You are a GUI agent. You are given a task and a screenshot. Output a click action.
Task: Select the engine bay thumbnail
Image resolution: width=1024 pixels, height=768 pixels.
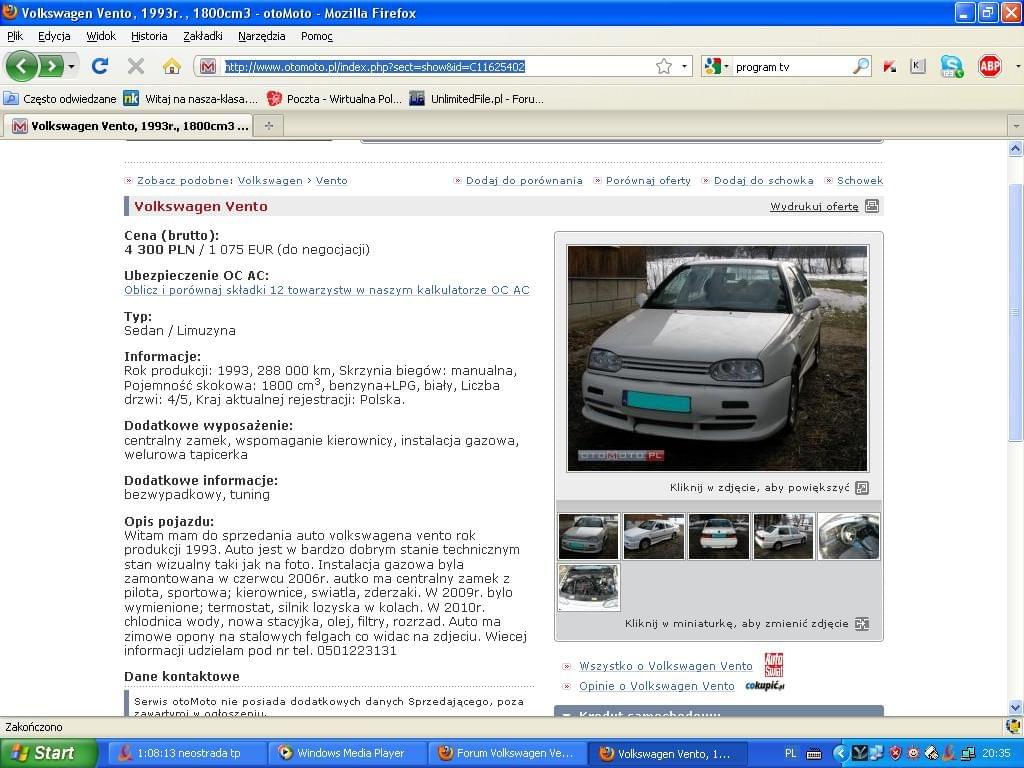tap(588, 588)
